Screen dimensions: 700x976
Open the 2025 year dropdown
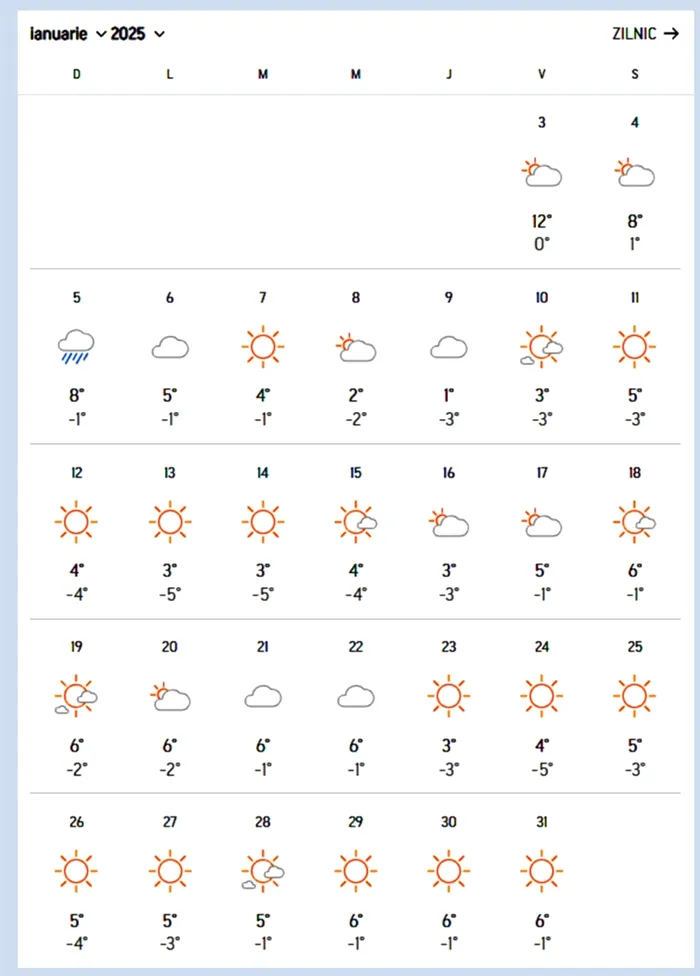138,34
